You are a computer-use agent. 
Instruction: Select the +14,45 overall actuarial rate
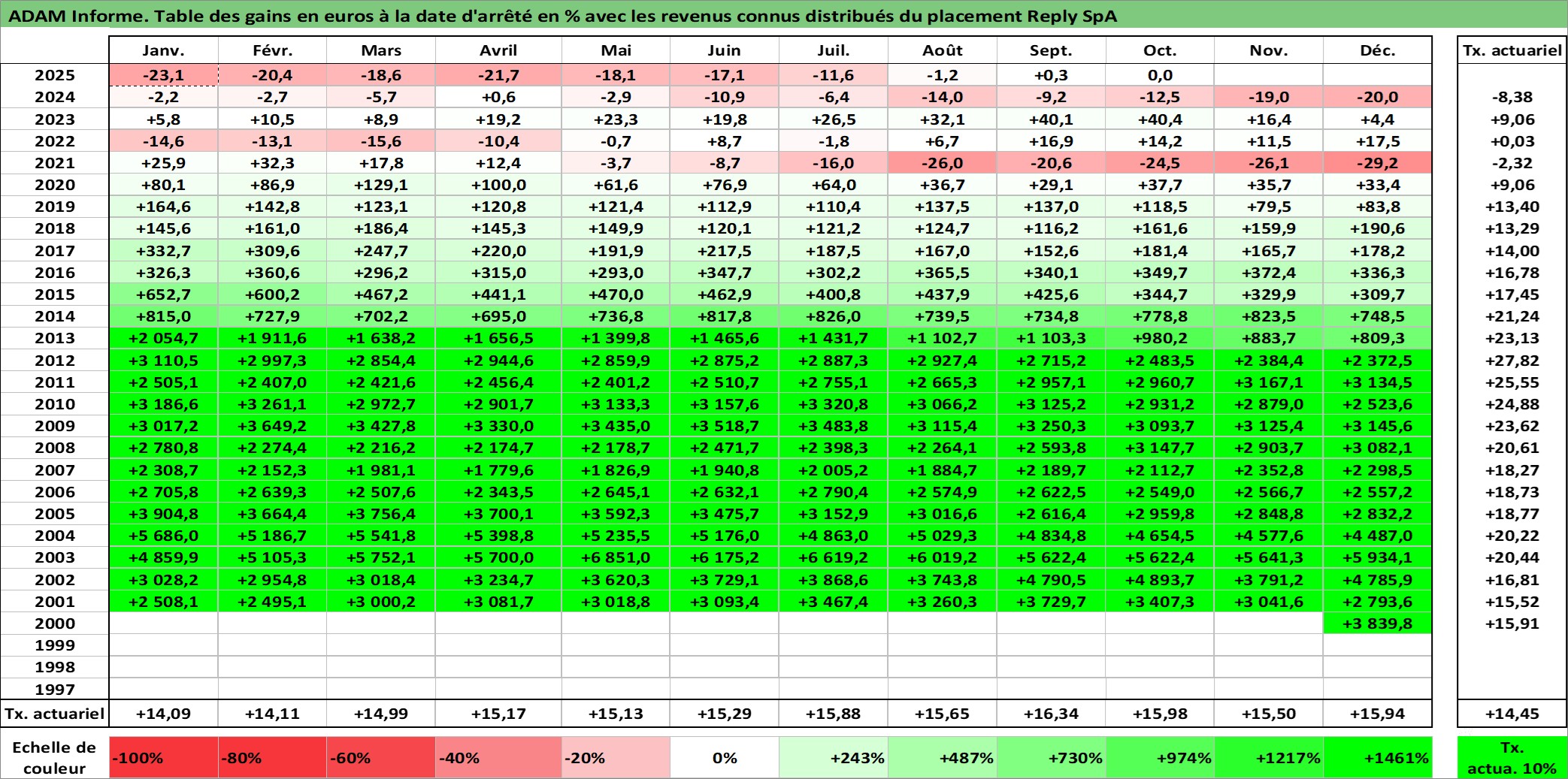click(x=1512, y=714)
